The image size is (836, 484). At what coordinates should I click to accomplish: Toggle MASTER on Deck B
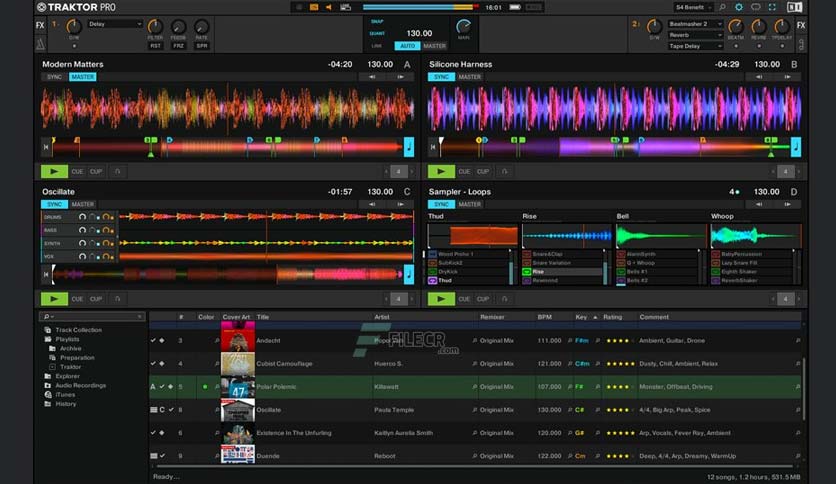click(x=470, y=77)
